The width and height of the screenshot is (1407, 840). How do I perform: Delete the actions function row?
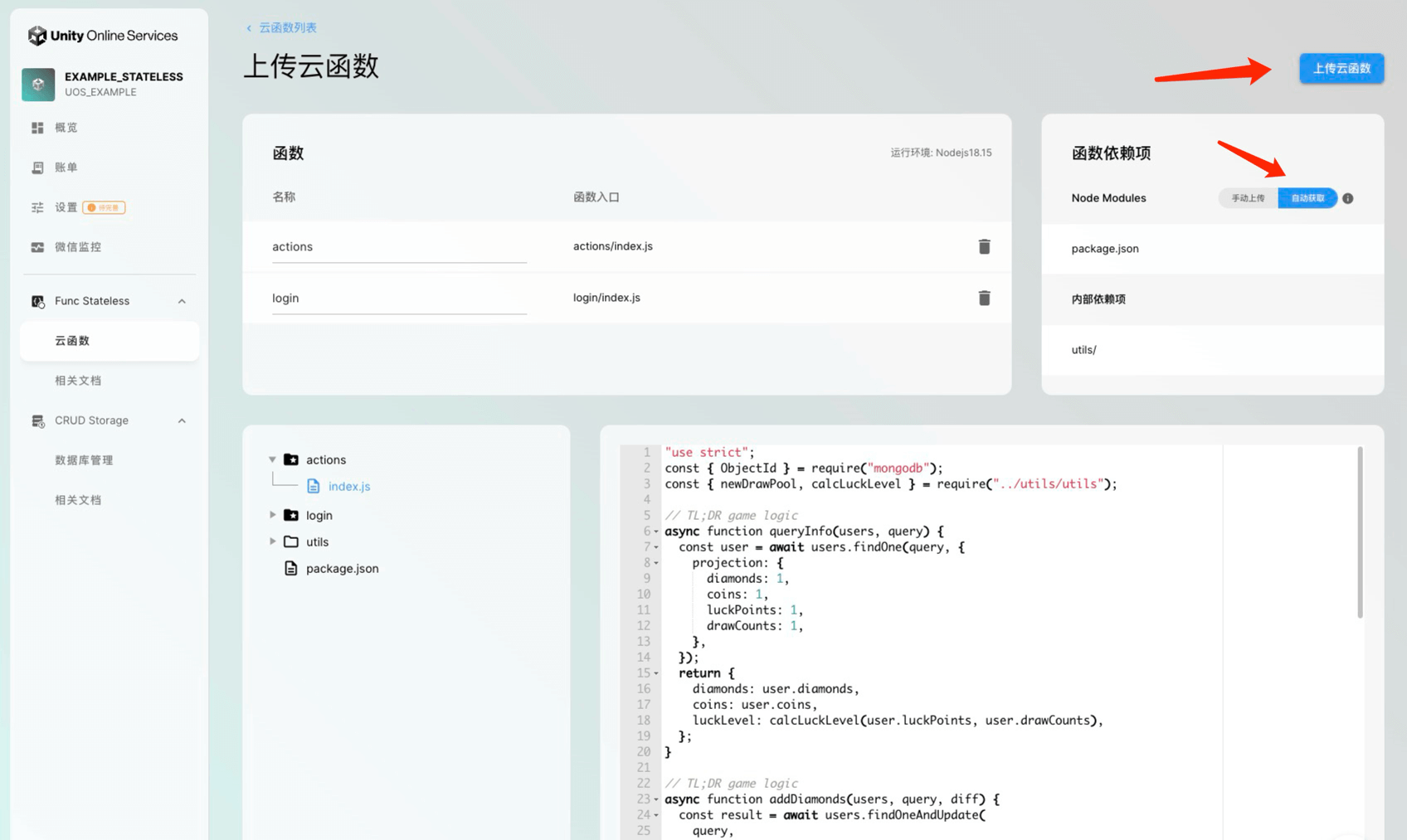click(984, 246)
